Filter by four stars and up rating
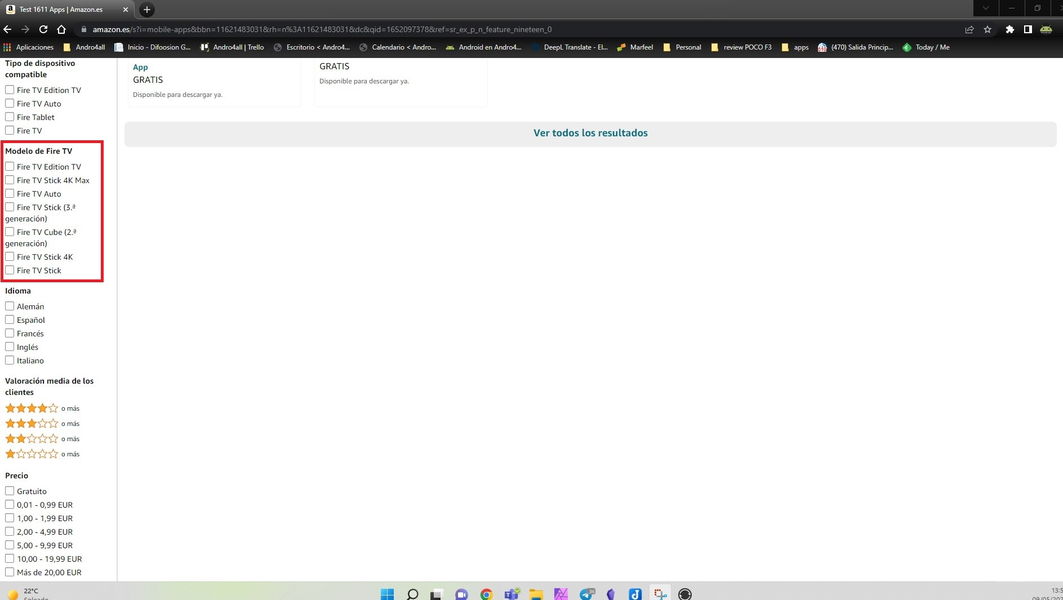Image resolution: width=1063 pixels, height=600 pixels. [x=32, y=408]
